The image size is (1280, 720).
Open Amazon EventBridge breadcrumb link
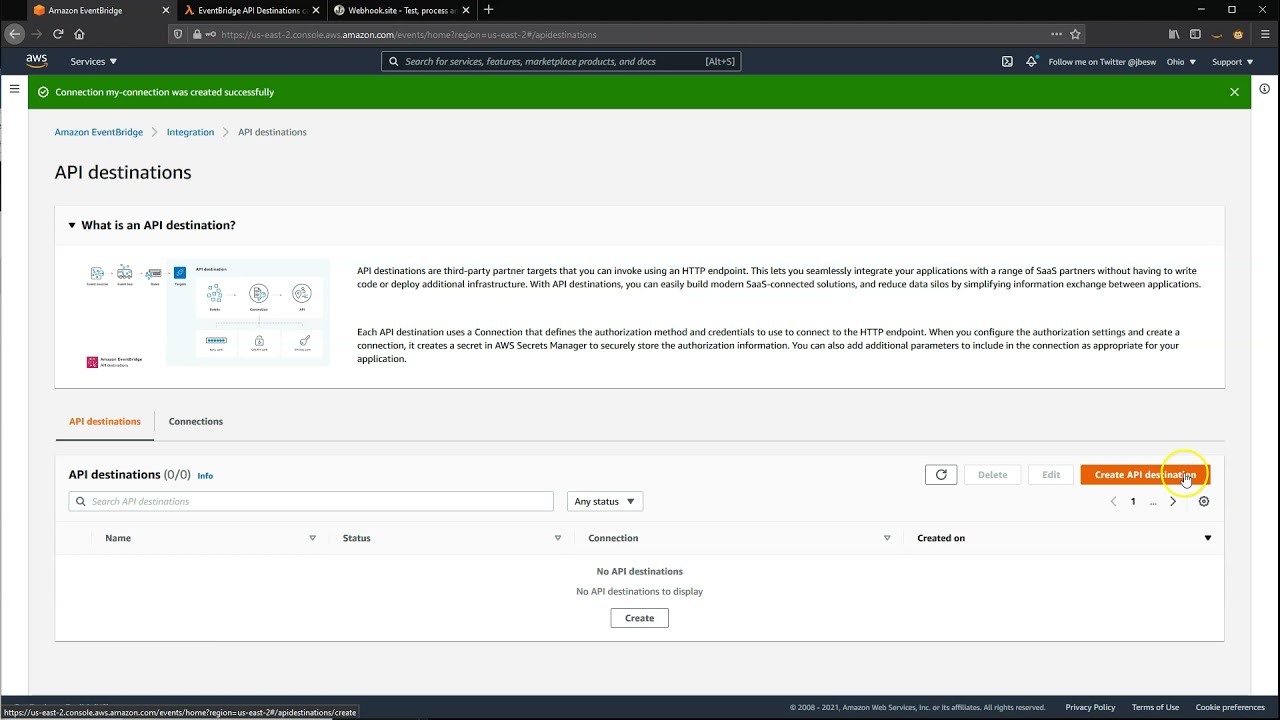(x=99, y=132)
